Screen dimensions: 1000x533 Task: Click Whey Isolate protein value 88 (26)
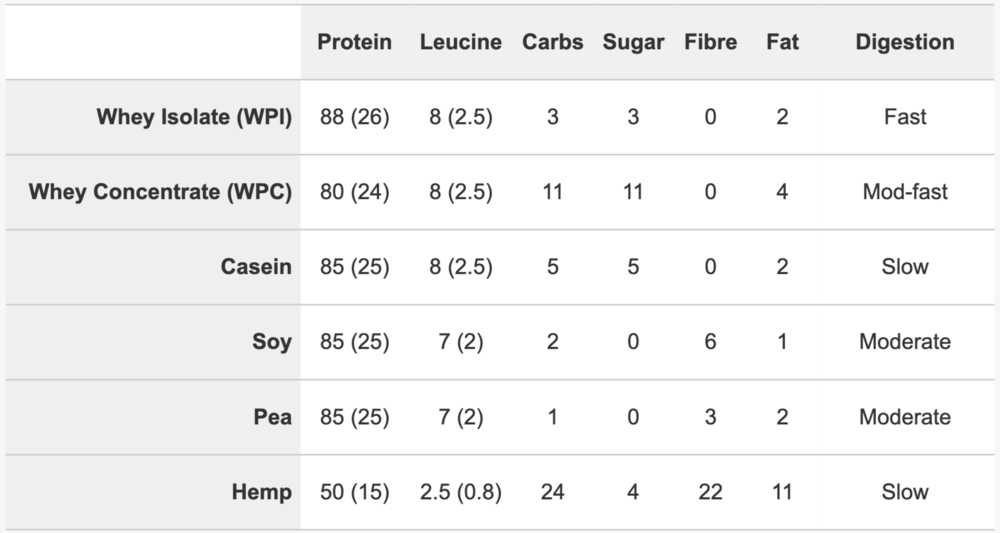tap(355, 117)
